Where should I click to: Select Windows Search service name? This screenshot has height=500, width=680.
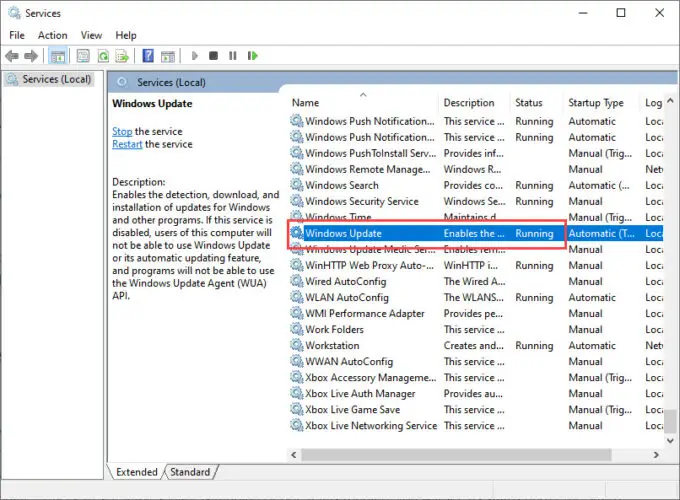(342, 185)
